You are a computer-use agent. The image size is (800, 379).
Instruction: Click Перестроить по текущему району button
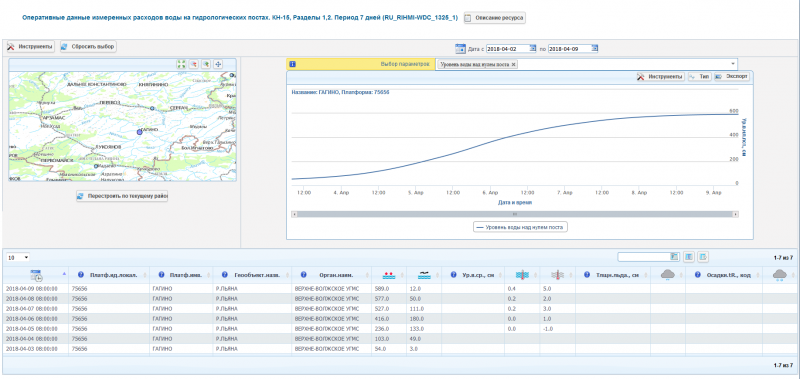coord(122,196)
